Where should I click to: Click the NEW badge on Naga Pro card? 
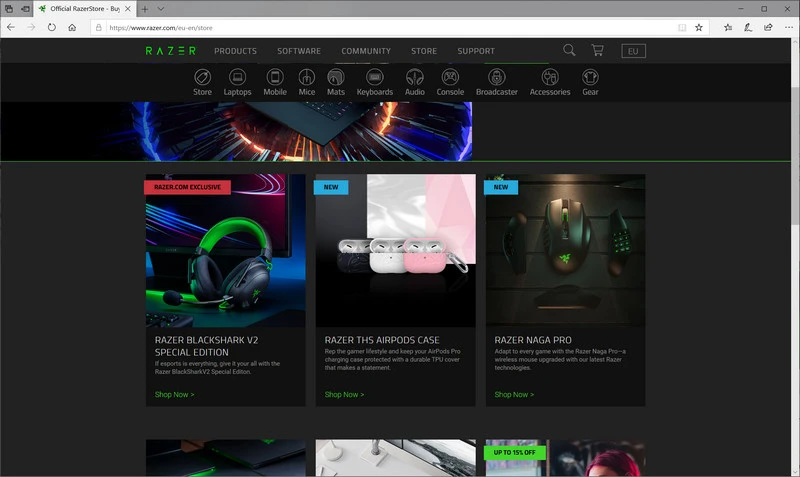point(501,187)
